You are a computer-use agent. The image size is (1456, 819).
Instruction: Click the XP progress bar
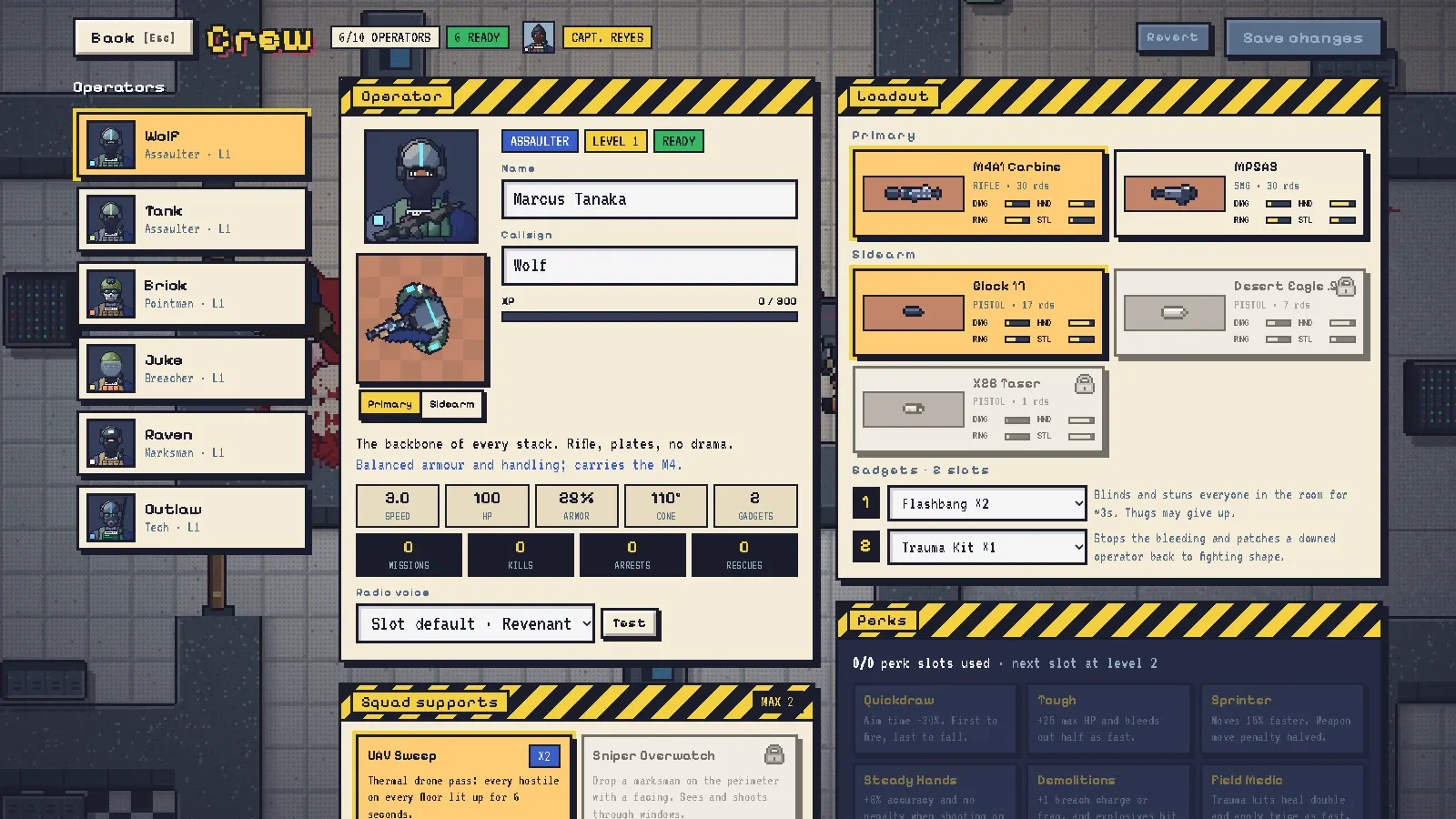pos(650,317)
